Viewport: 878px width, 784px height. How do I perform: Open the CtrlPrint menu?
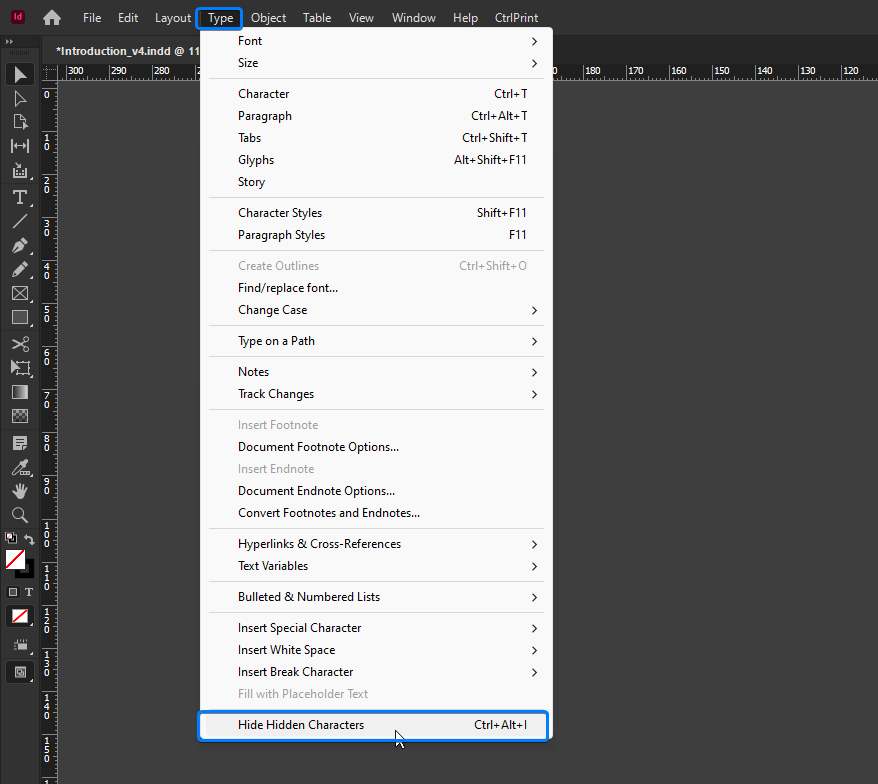pos(516,18)
